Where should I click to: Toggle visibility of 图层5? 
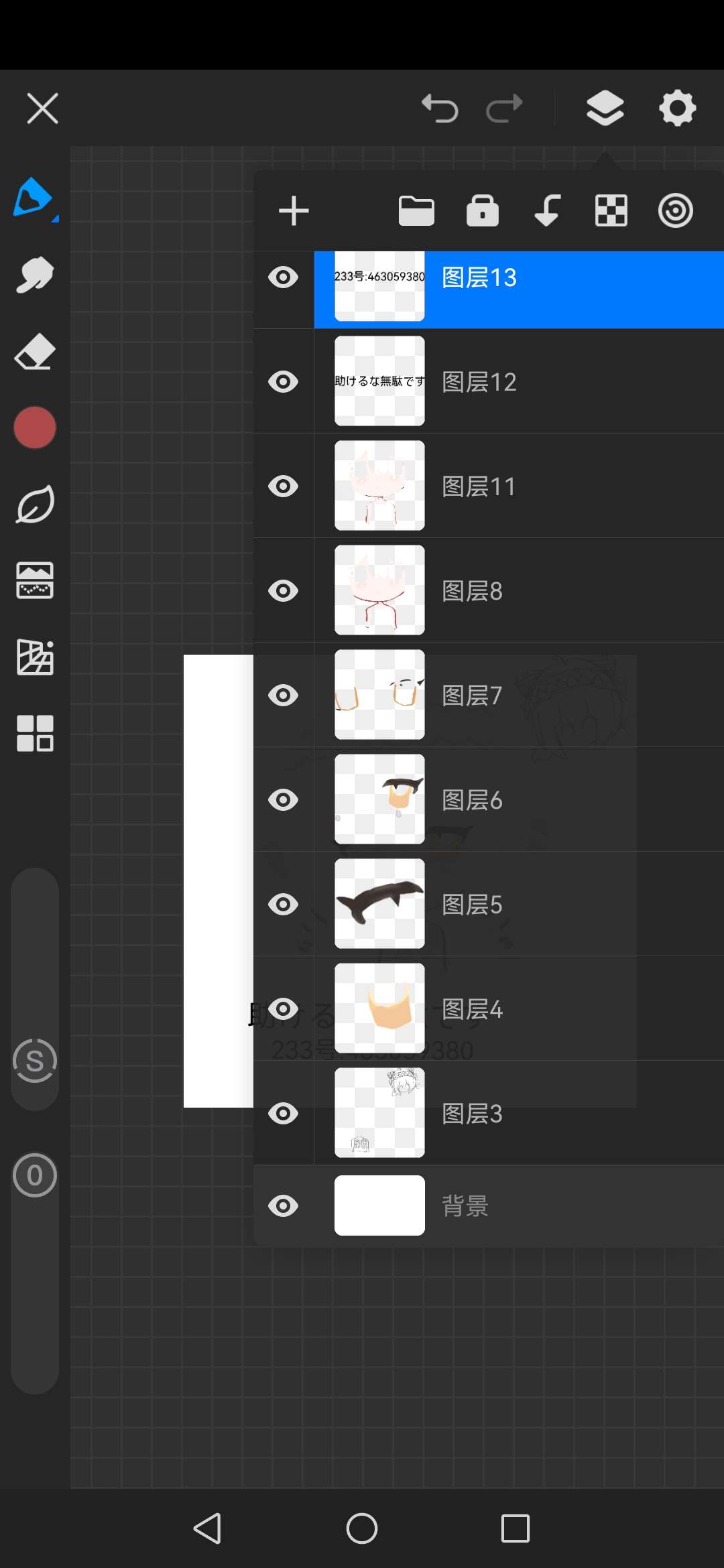[x=283, y=904]
